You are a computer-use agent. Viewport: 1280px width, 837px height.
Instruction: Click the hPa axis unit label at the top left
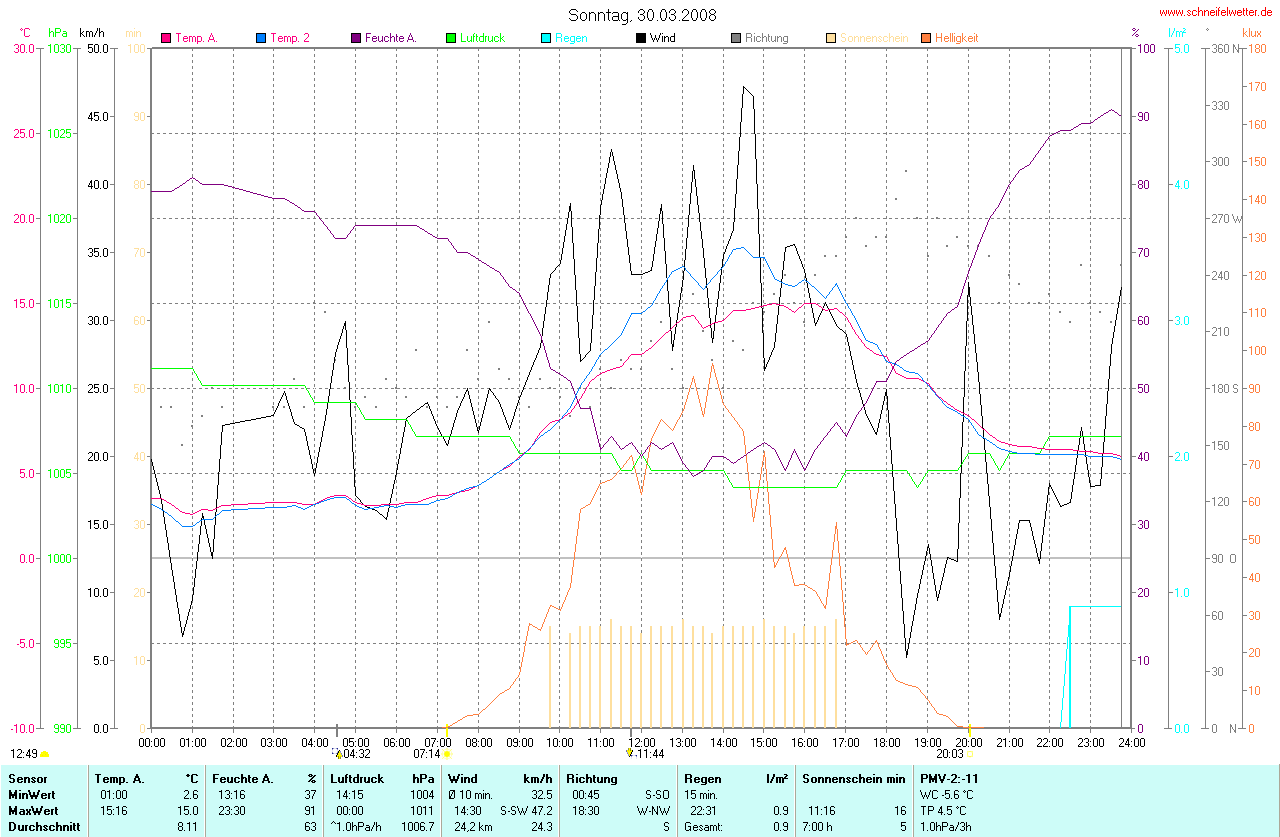57,33
